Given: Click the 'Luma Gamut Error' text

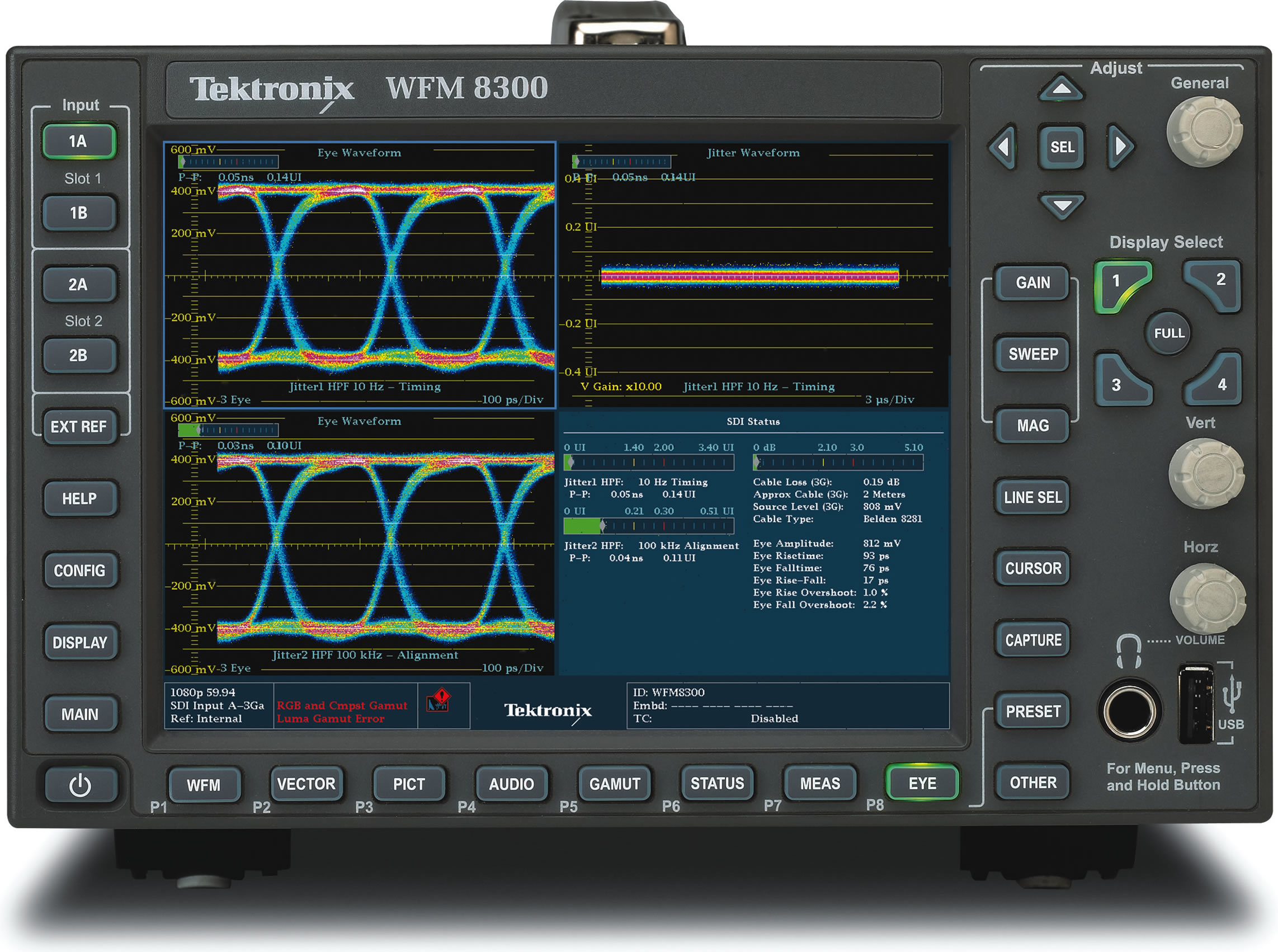Looking at the screenshot, I should click(x=331, y=719).
